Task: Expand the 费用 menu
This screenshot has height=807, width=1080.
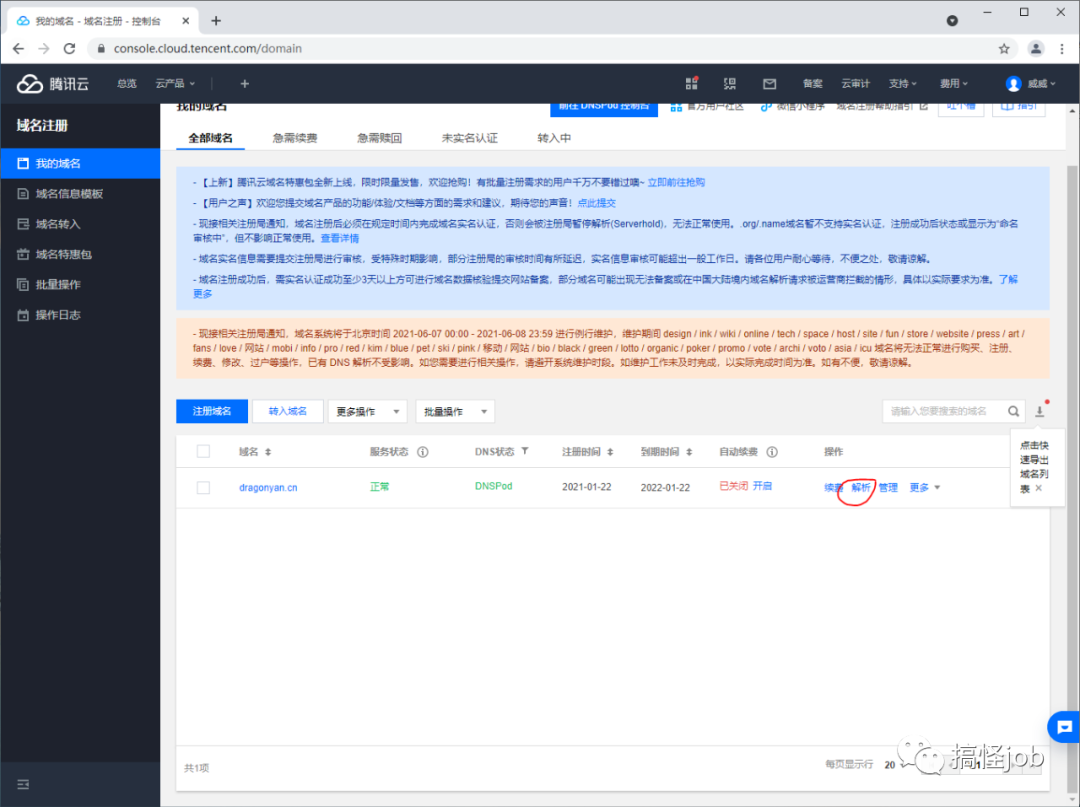Action: [954, 83]
